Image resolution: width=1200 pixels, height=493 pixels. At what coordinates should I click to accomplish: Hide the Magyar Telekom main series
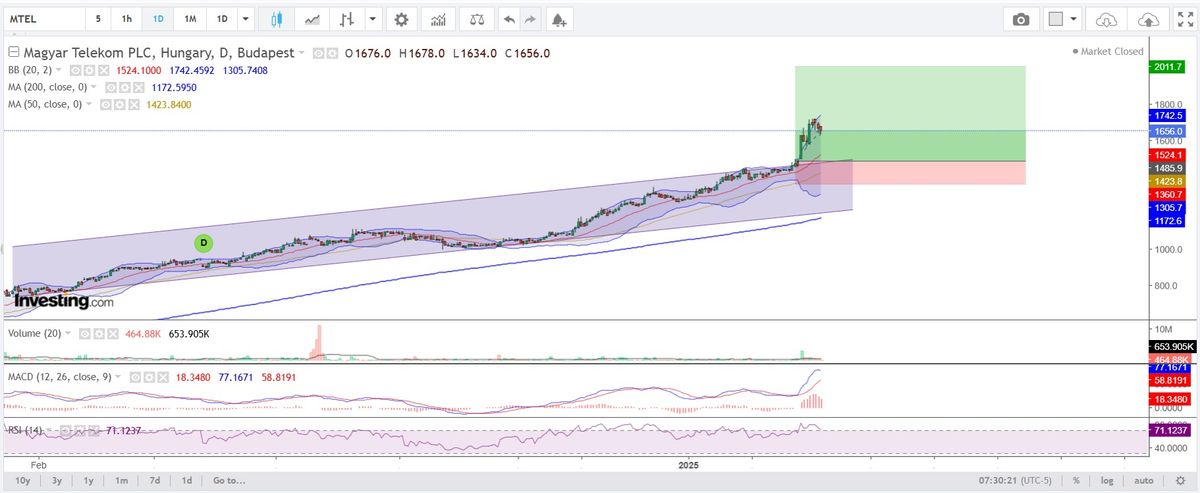318,54
